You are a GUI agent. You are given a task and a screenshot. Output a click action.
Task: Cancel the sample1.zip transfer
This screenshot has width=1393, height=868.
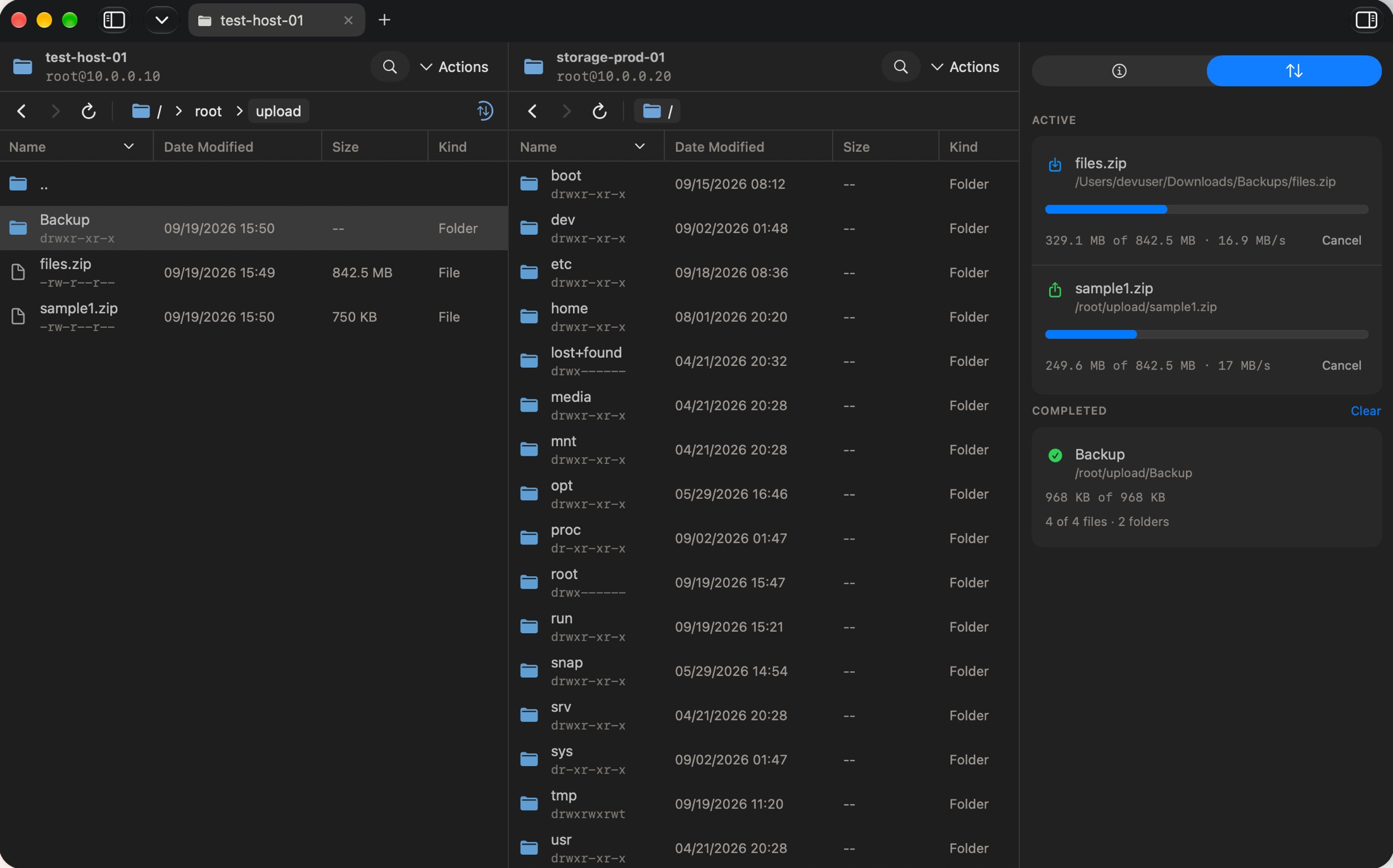pyautogui.click(x=1342, y=366)
